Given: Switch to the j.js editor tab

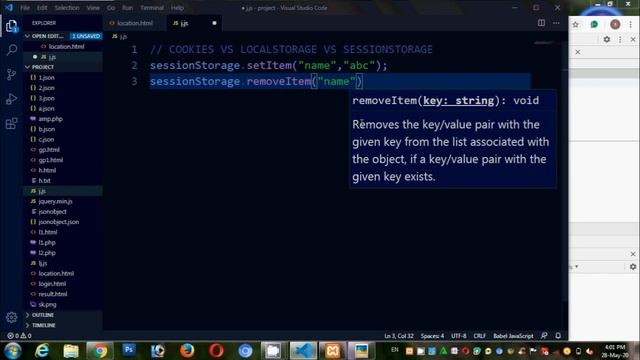Looking at the screenshot, I should (194, 23).
